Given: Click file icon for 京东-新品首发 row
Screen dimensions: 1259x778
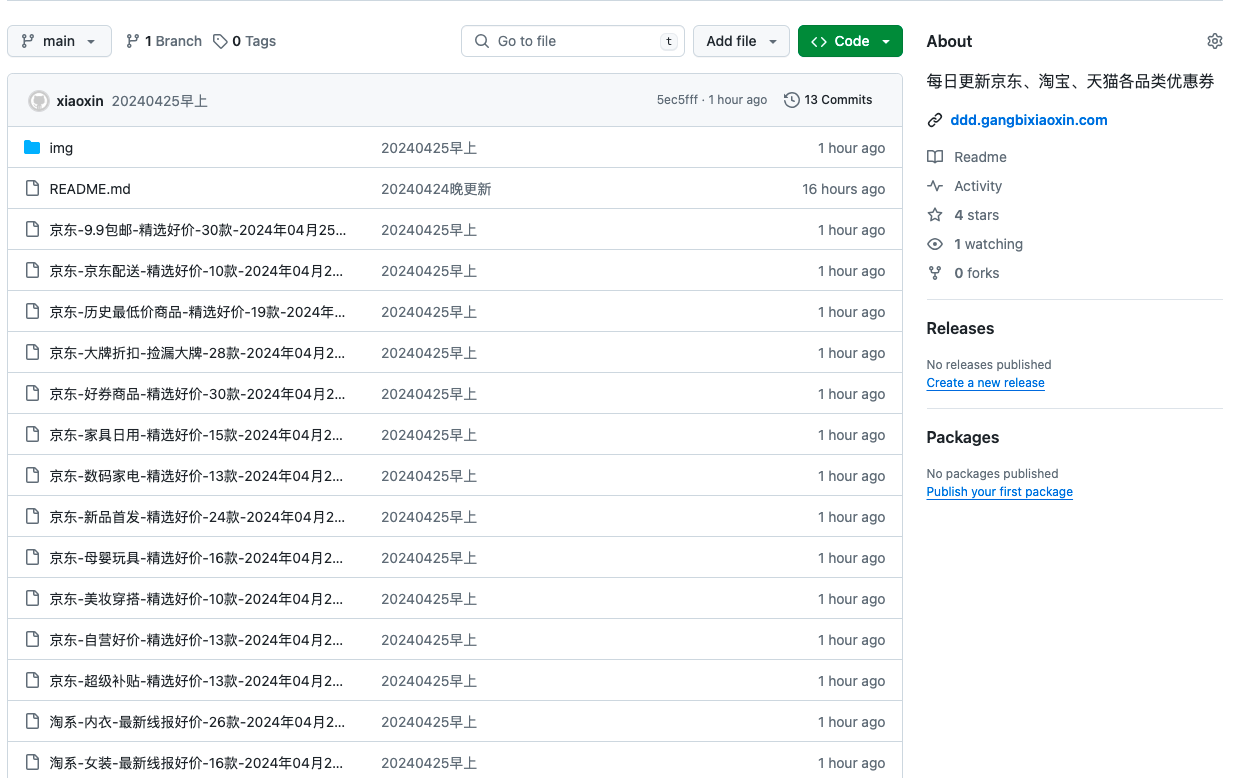Looking at the screenshot, I should [32, 517].
